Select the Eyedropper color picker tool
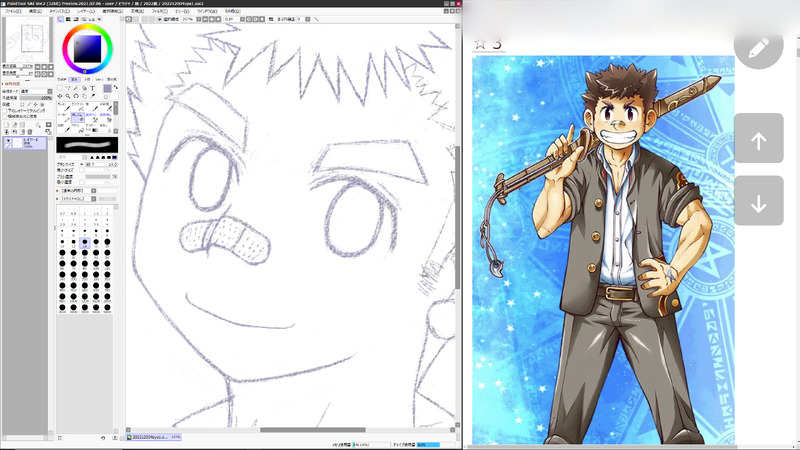The image size is (800, 450). 92,96
